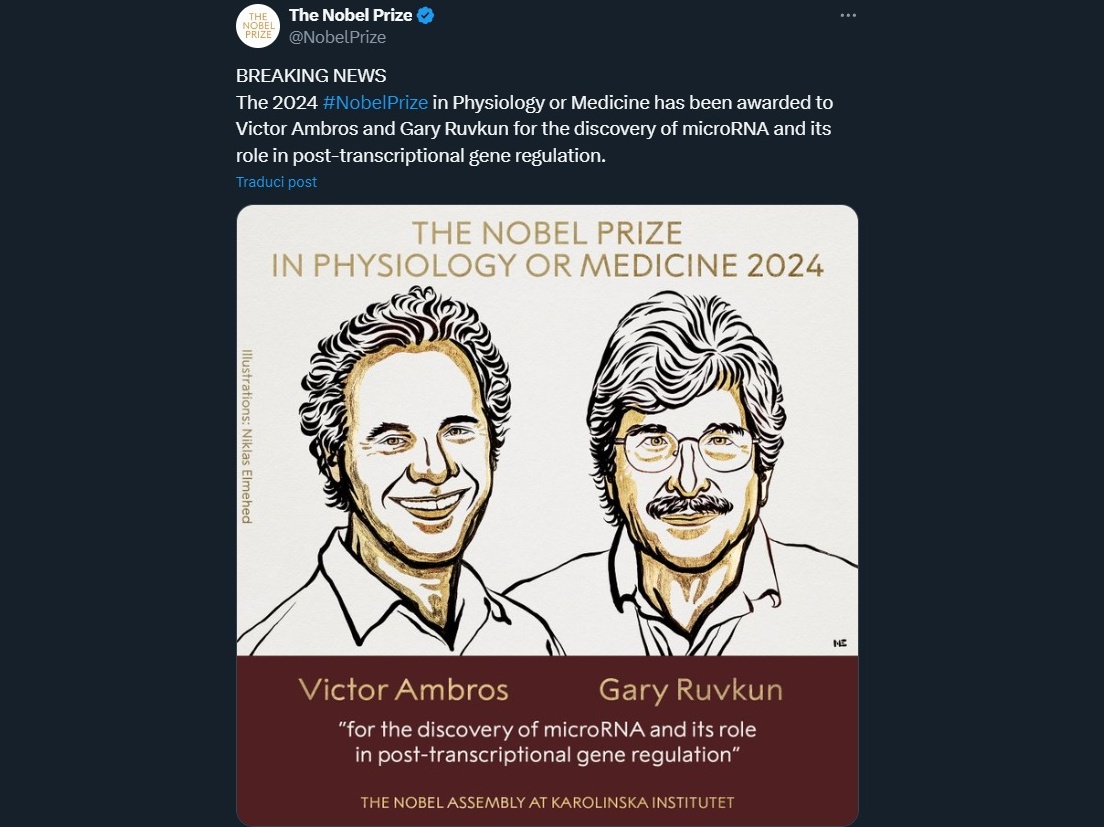Click the Gary Ruvkun name caption in image

[690, 690]
